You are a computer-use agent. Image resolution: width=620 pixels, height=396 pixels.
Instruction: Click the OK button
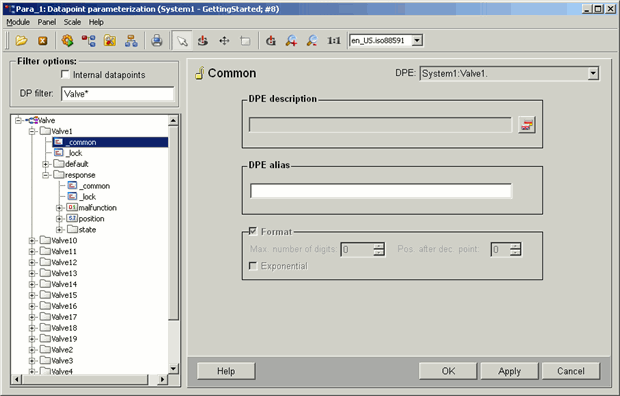pyautogui.click(x=448, y=371)
